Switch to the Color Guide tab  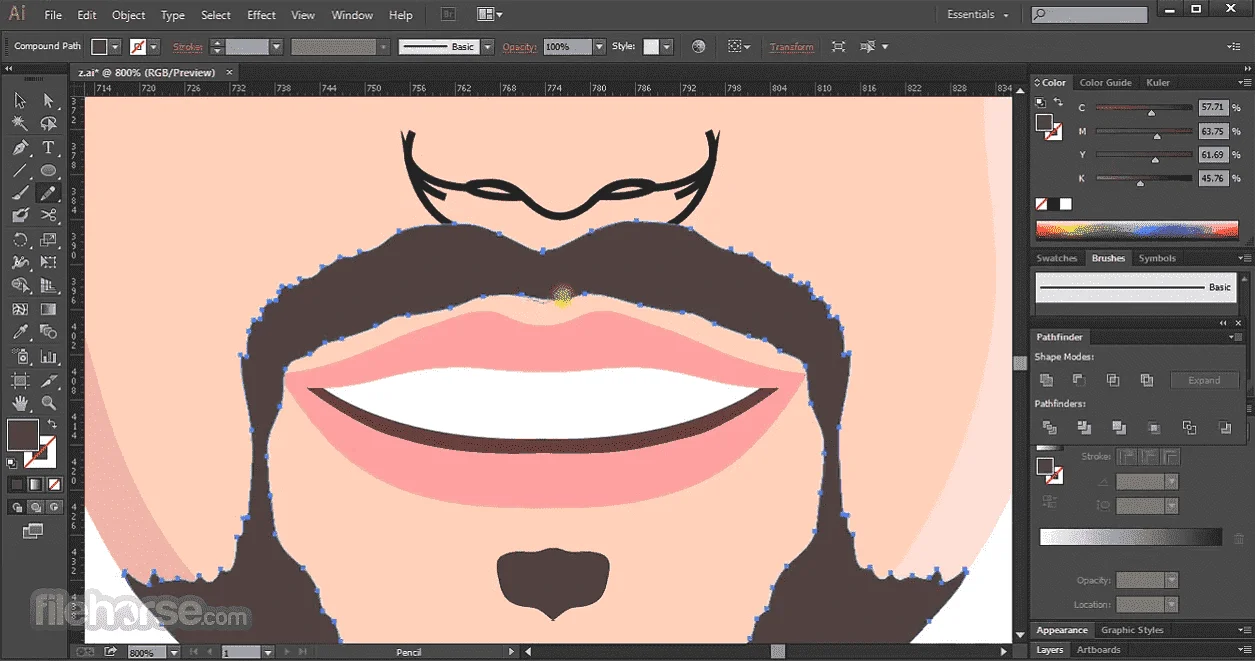click(x=1105, y=83)
